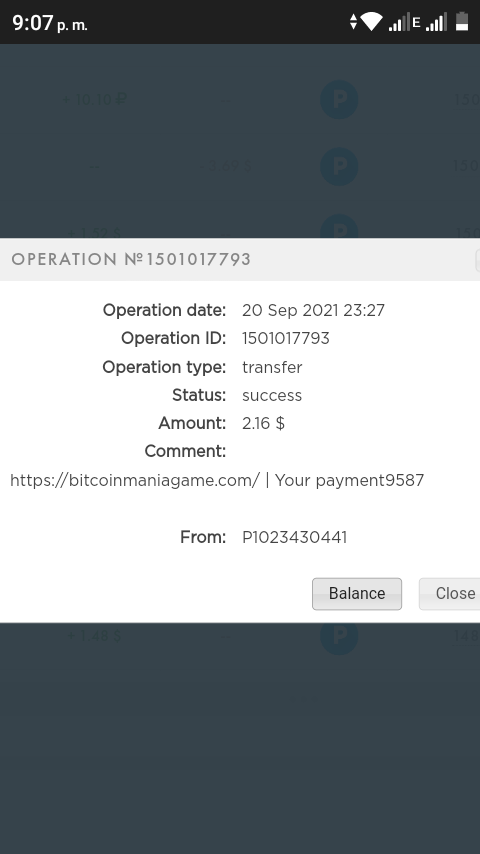Screen dimensions: 480x854
Task: Click the amount value 2.16 $
Action: pyautogui.click(x=263, y=423)
